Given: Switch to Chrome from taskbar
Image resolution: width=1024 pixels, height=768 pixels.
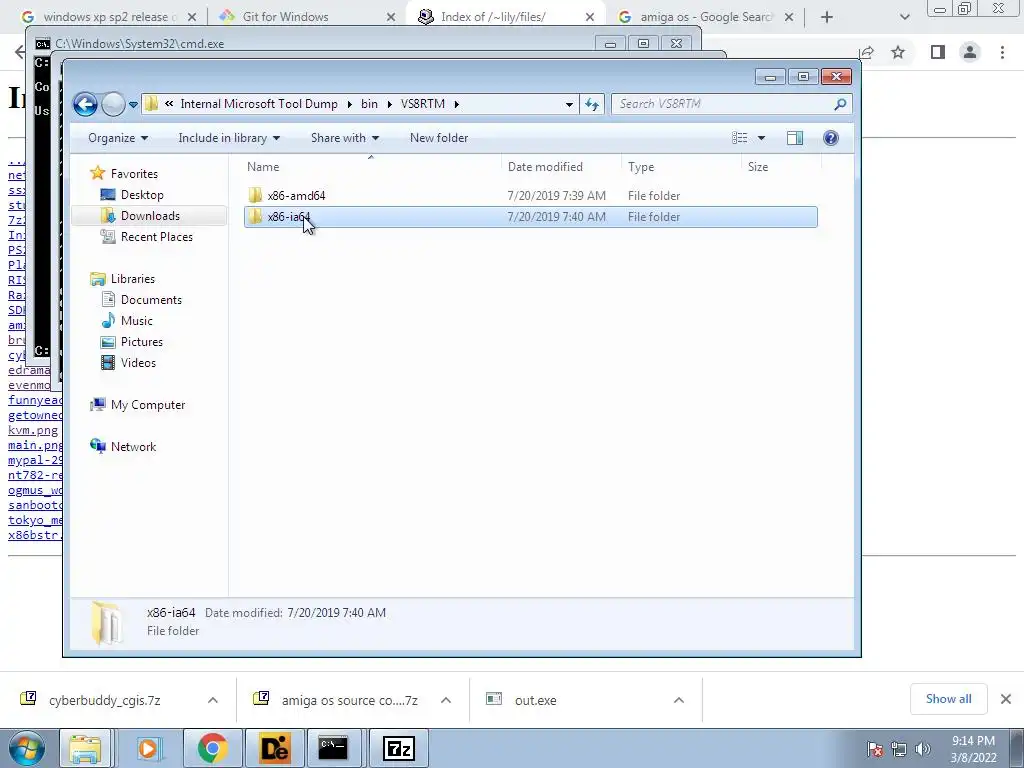Looking at the screenshot, I should click(x=212, y=748).
